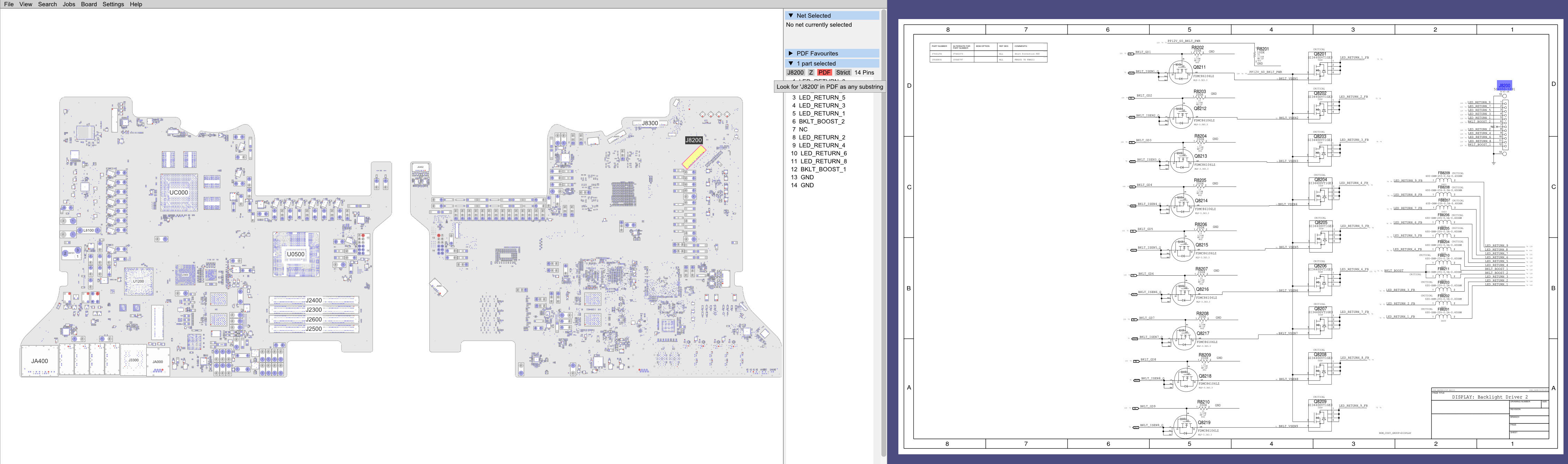This screenshot has width=1568, height=464.
Task: Toggle the Strict search button
Action: pos(843,72)
